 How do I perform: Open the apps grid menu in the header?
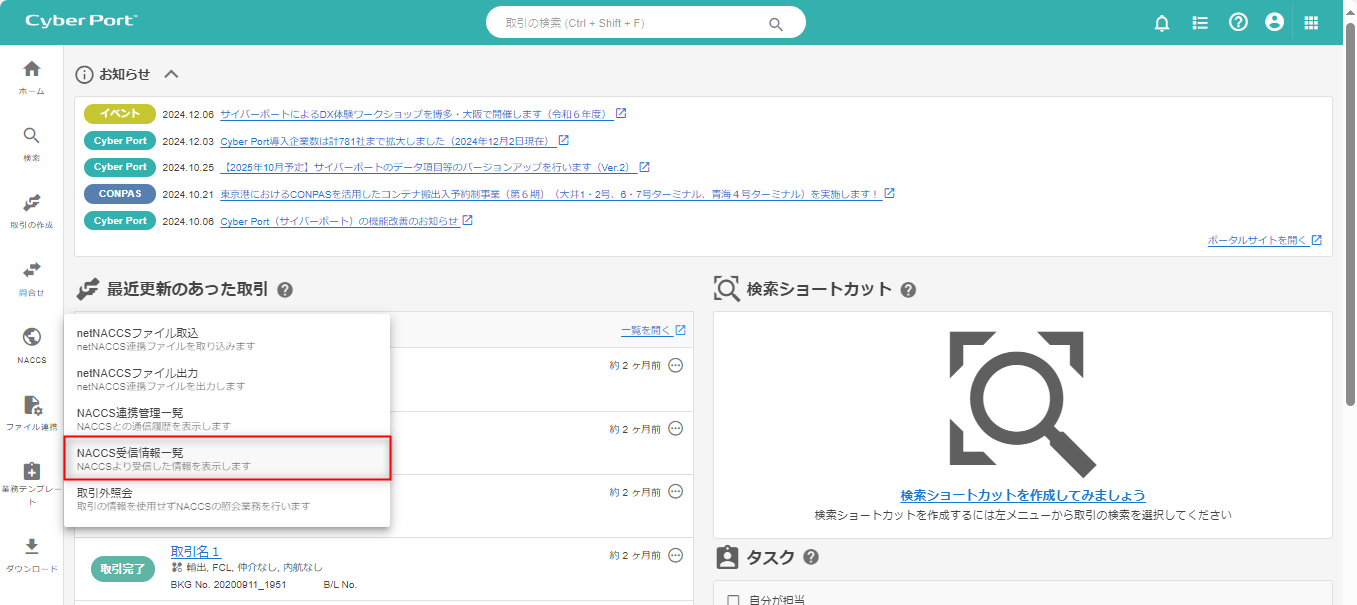[1311, 23]
